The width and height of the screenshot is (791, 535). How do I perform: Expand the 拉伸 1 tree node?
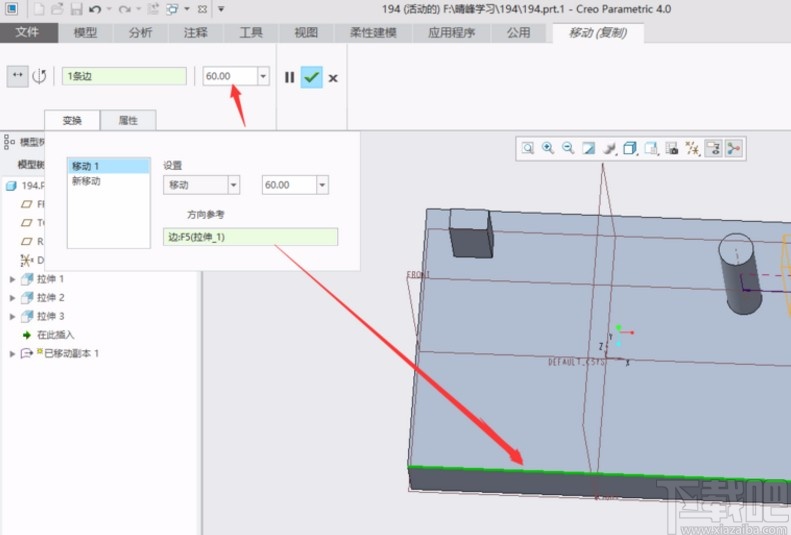click(12, 279)
